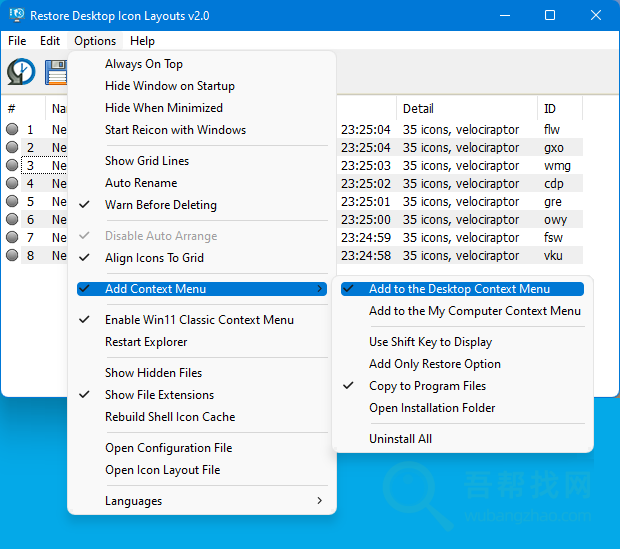620x549 pixels.
Task: Open the Help menu
Action: tap(142, 41)
